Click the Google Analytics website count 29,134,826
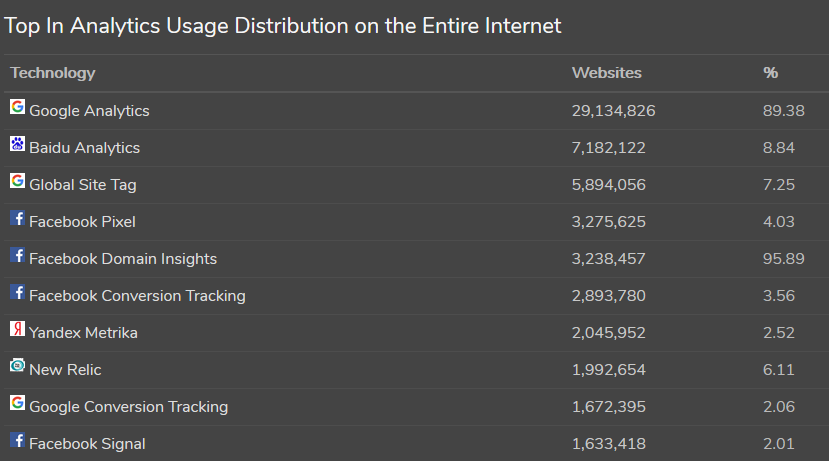Viewport: 829px width, 461px height. (613, 111)
